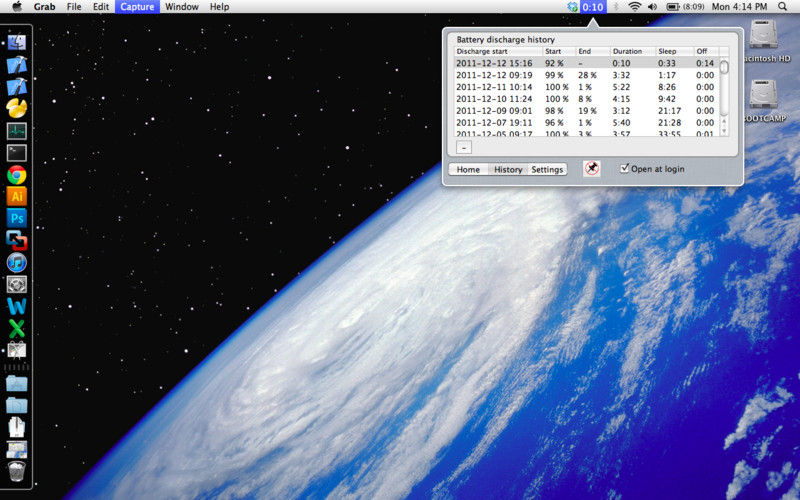Launch Adobe Photoshop from the dock
Viewport: 800px width, 500px height.
click(x=17, y=218)
